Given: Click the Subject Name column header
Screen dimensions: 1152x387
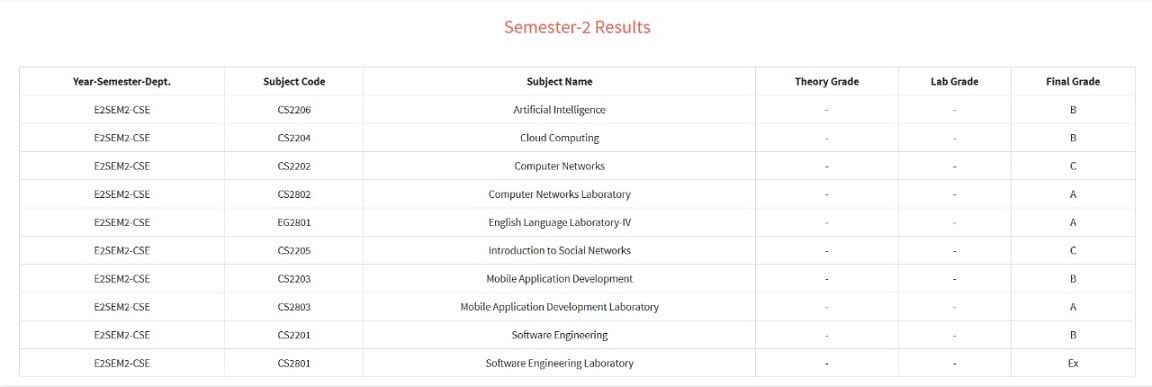Looking at the screenshot, I should tap(559, 82).
